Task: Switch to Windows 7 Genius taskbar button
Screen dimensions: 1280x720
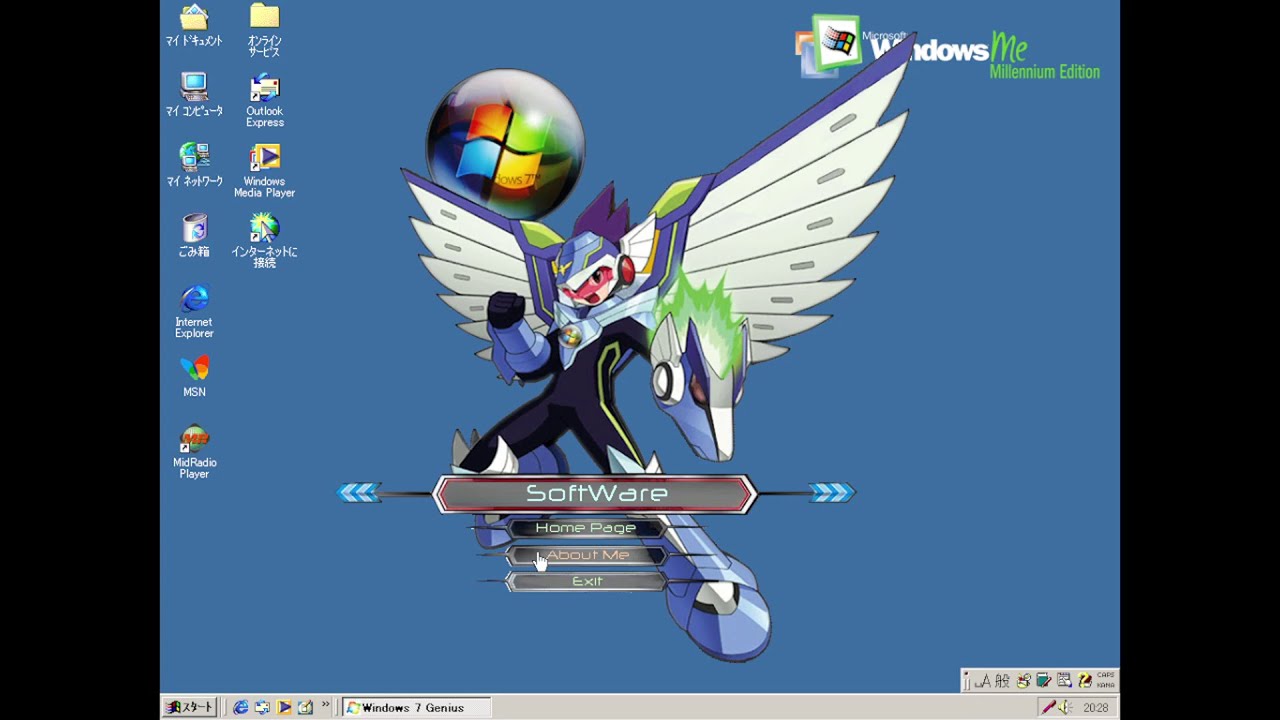Action: coord(417,707)
